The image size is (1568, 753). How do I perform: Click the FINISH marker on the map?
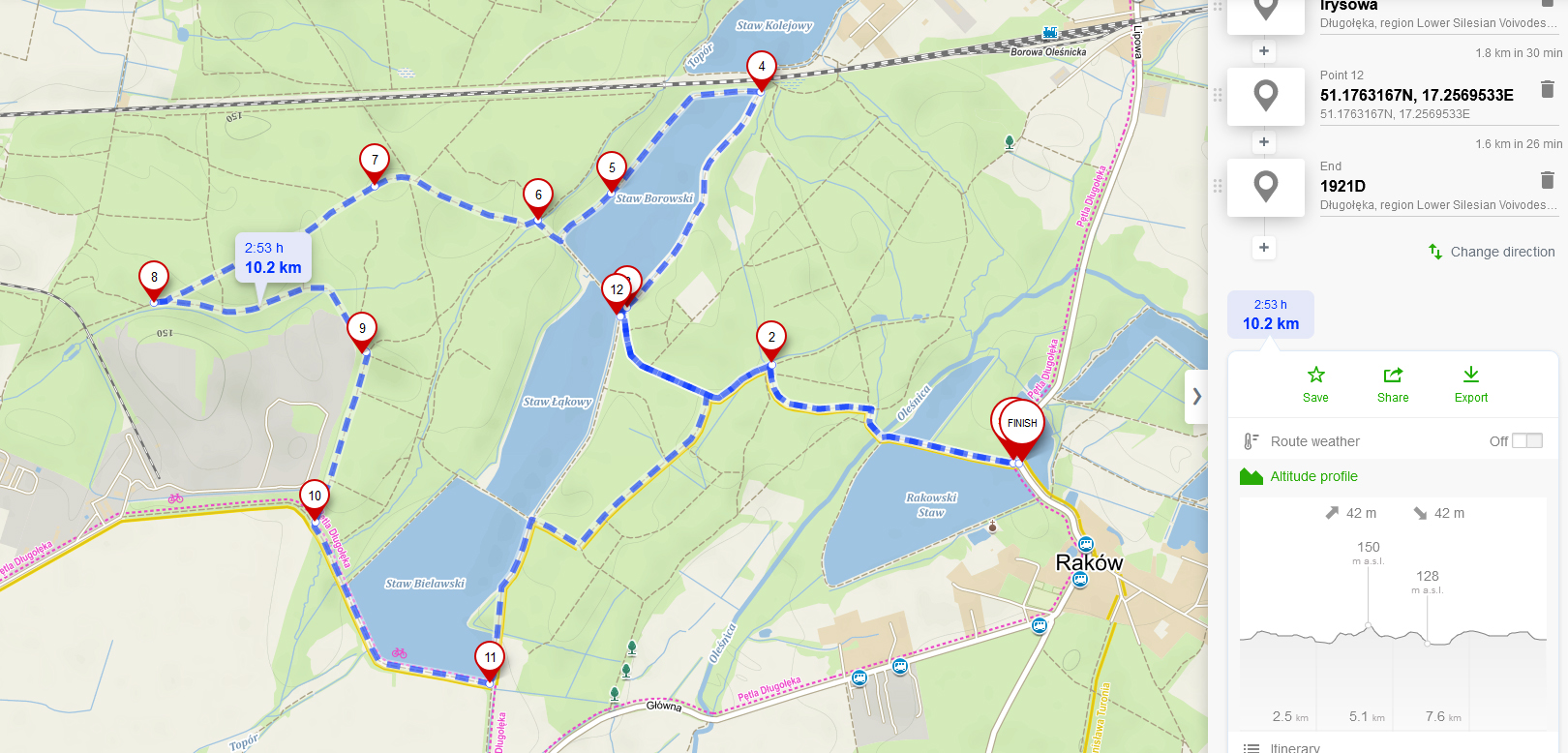click(1022, 427)
